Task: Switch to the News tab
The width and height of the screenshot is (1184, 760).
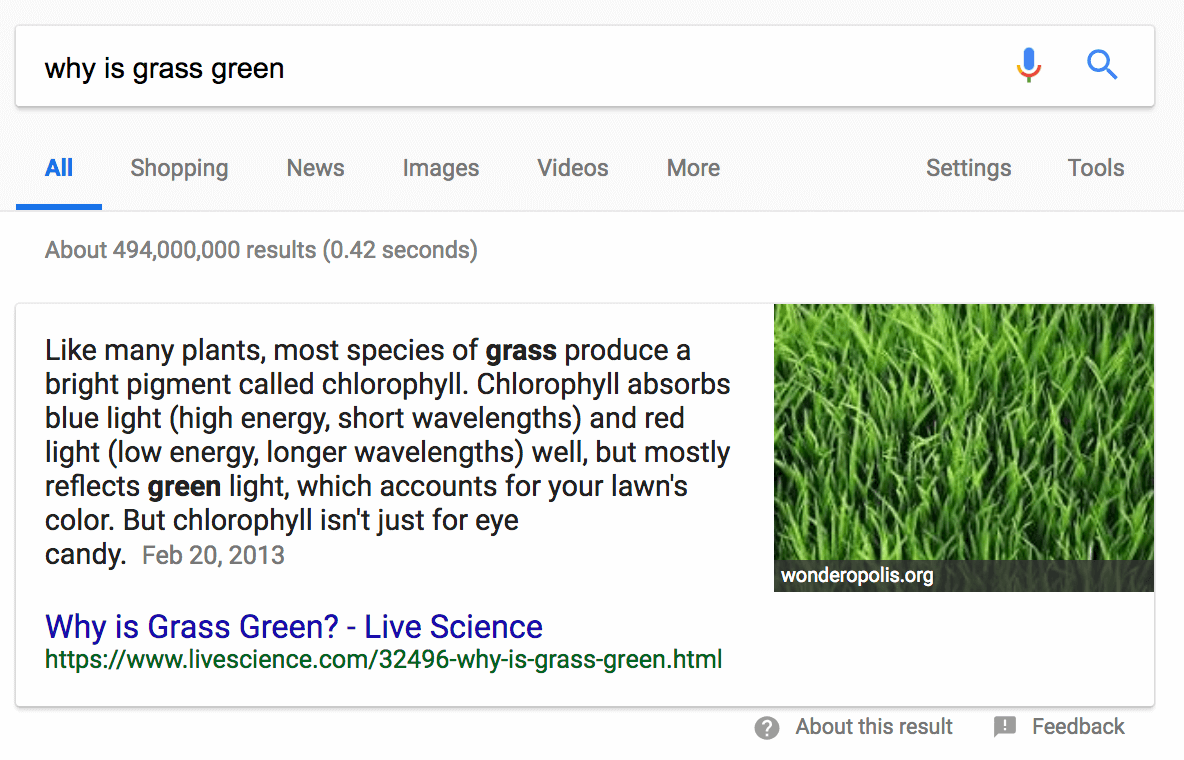Action: (x=315, y=168)
